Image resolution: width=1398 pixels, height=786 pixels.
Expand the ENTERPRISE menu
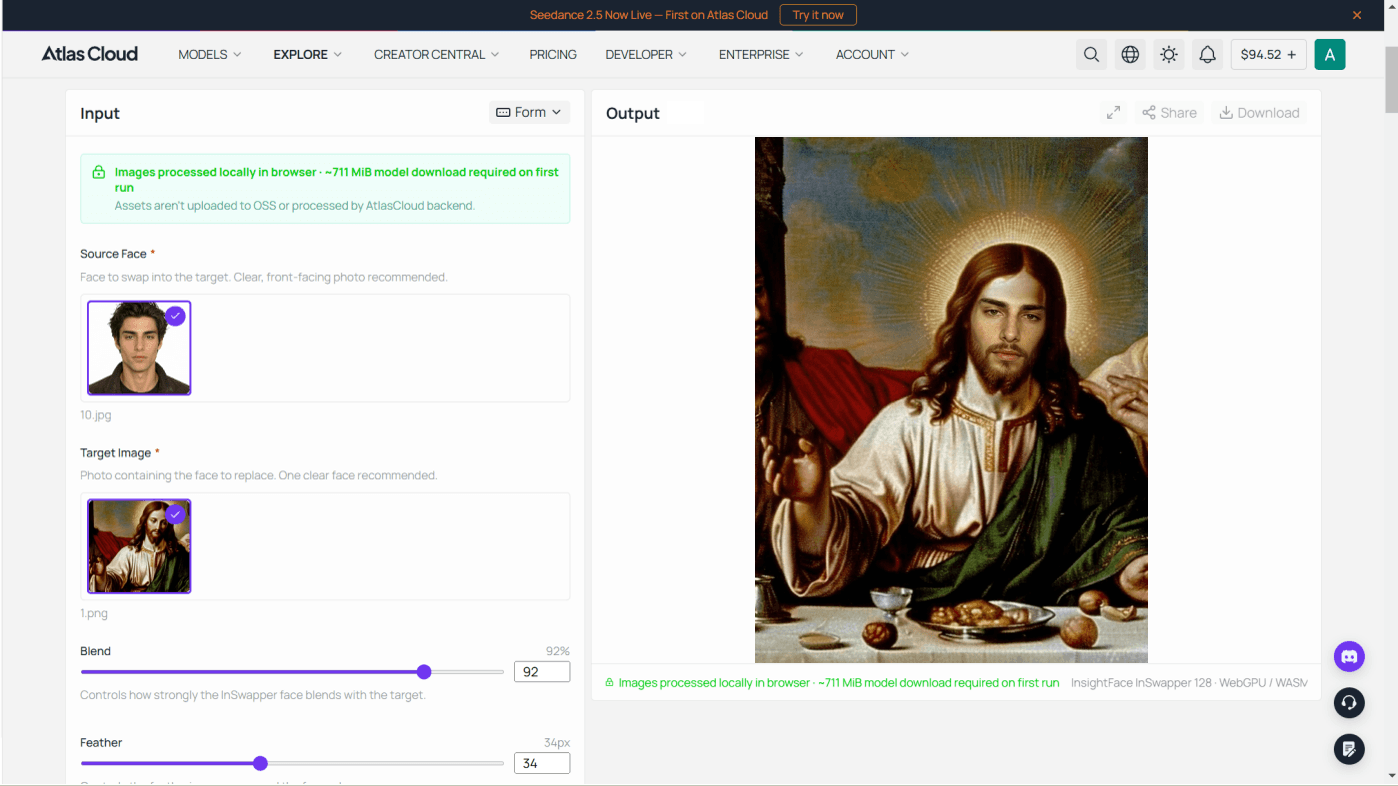point(761,54)
